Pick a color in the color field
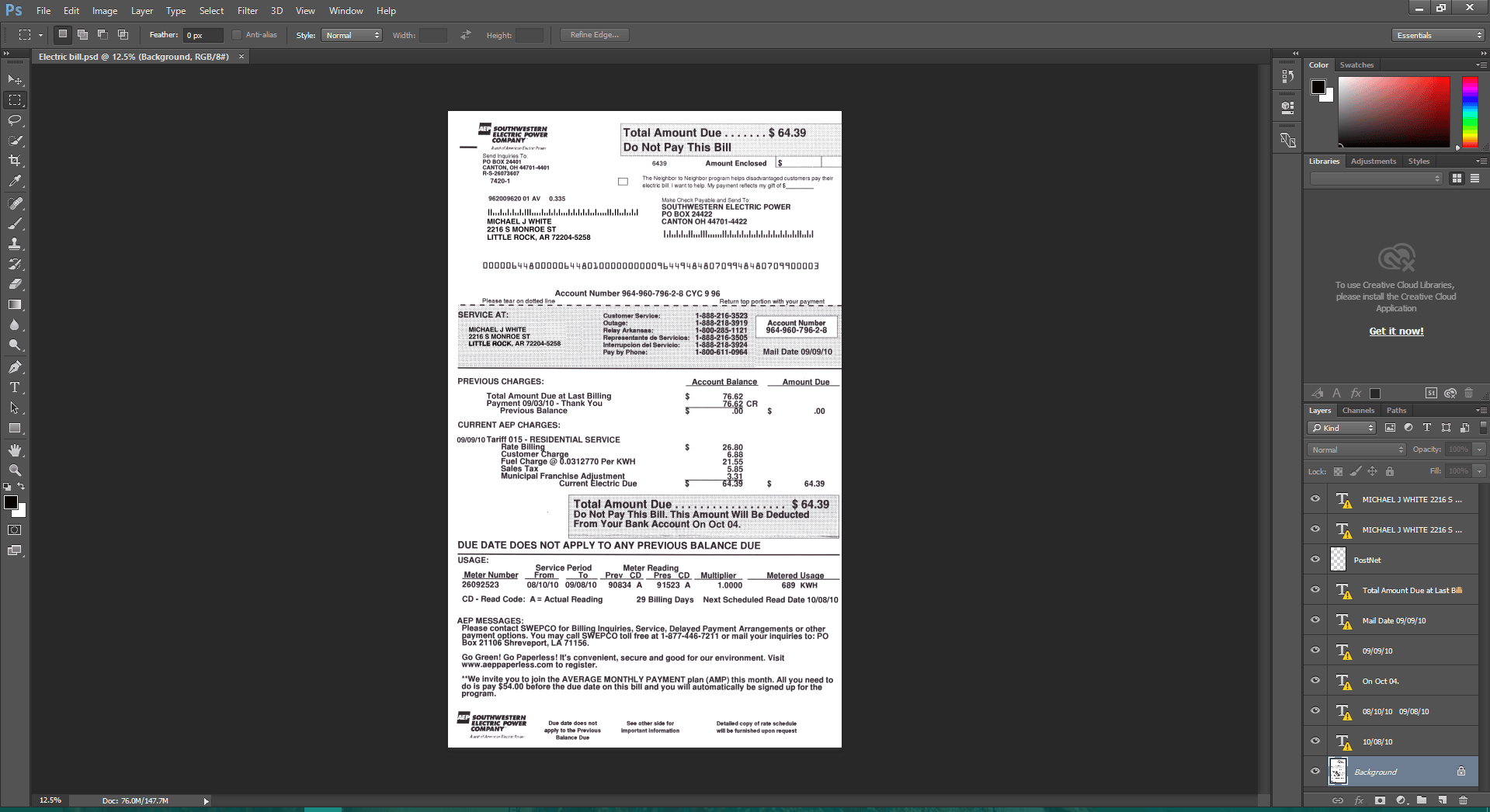 (x=1394, y=112)
